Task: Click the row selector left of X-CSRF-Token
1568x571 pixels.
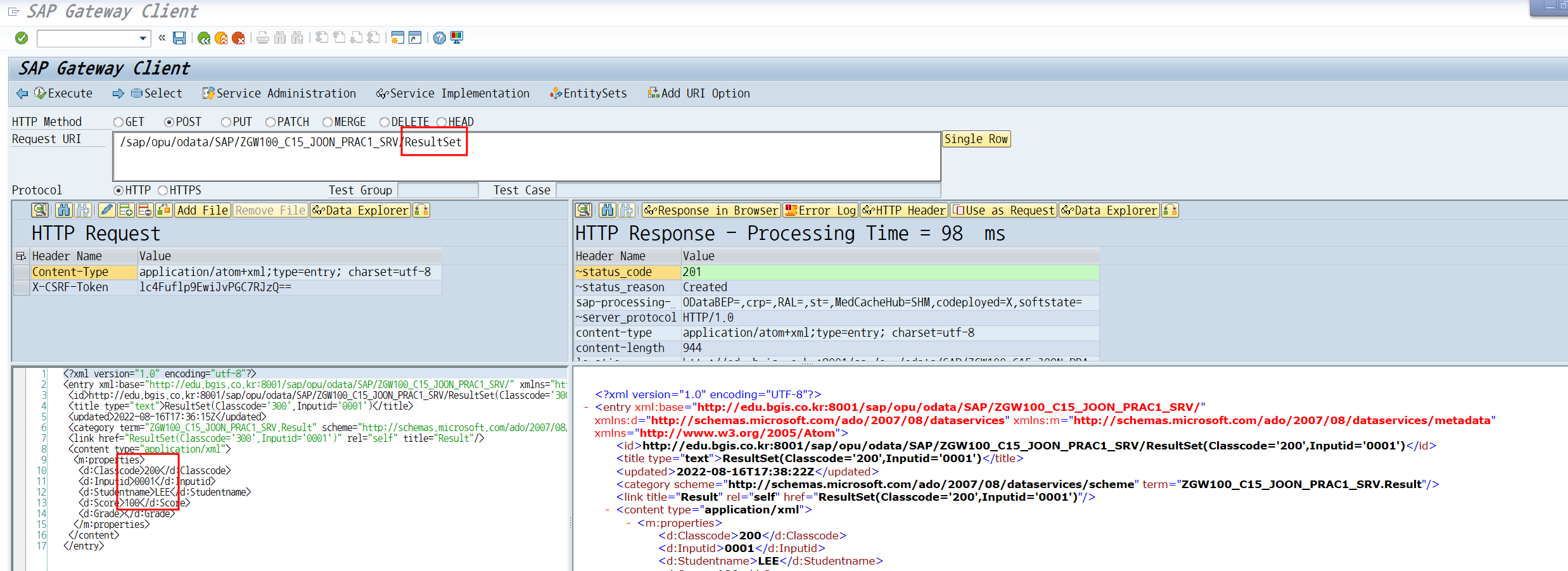Action: click(22, 287)
